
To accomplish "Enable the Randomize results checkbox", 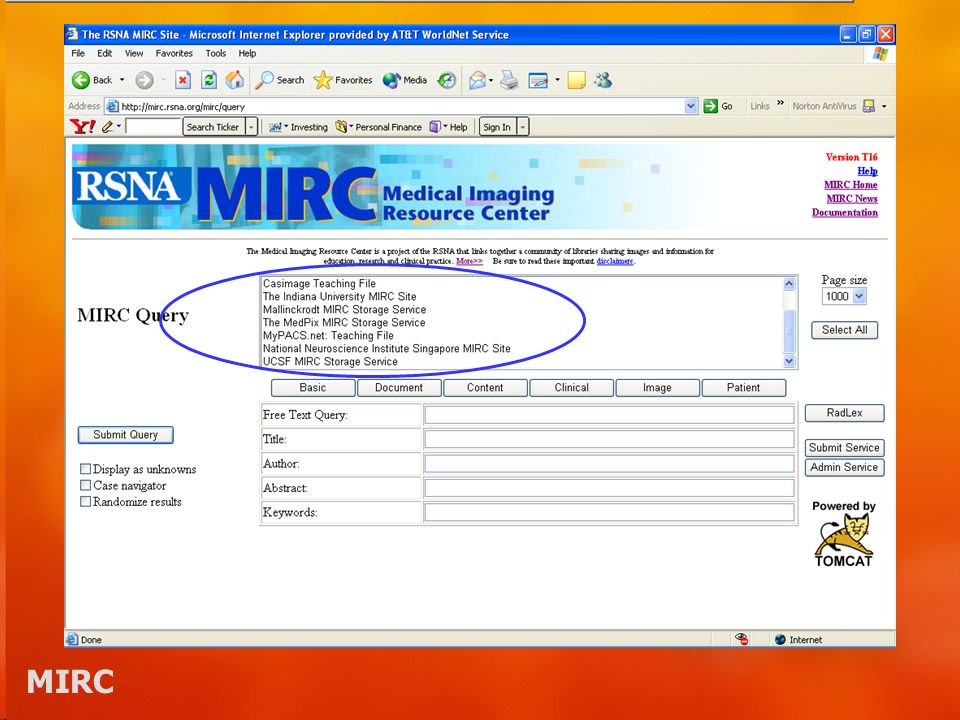I will coord(86,502).
